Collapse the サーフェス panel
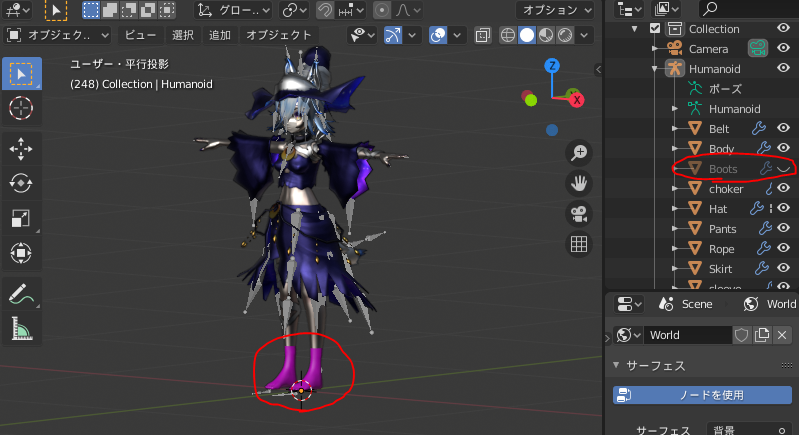The height and width of the screenshot is (435, 799). (616, 365)
